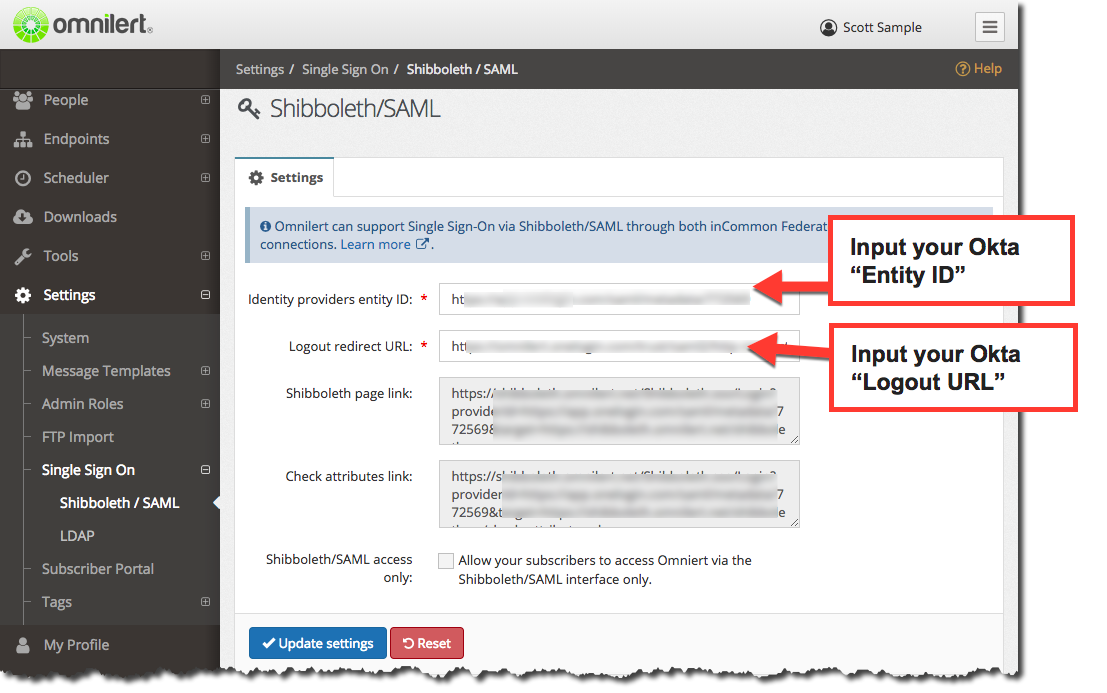Image resolution: width=1107 pixels, height=693 pixels.
Task: Focus the Logout redirect URL field
Action: click(619, 346)
